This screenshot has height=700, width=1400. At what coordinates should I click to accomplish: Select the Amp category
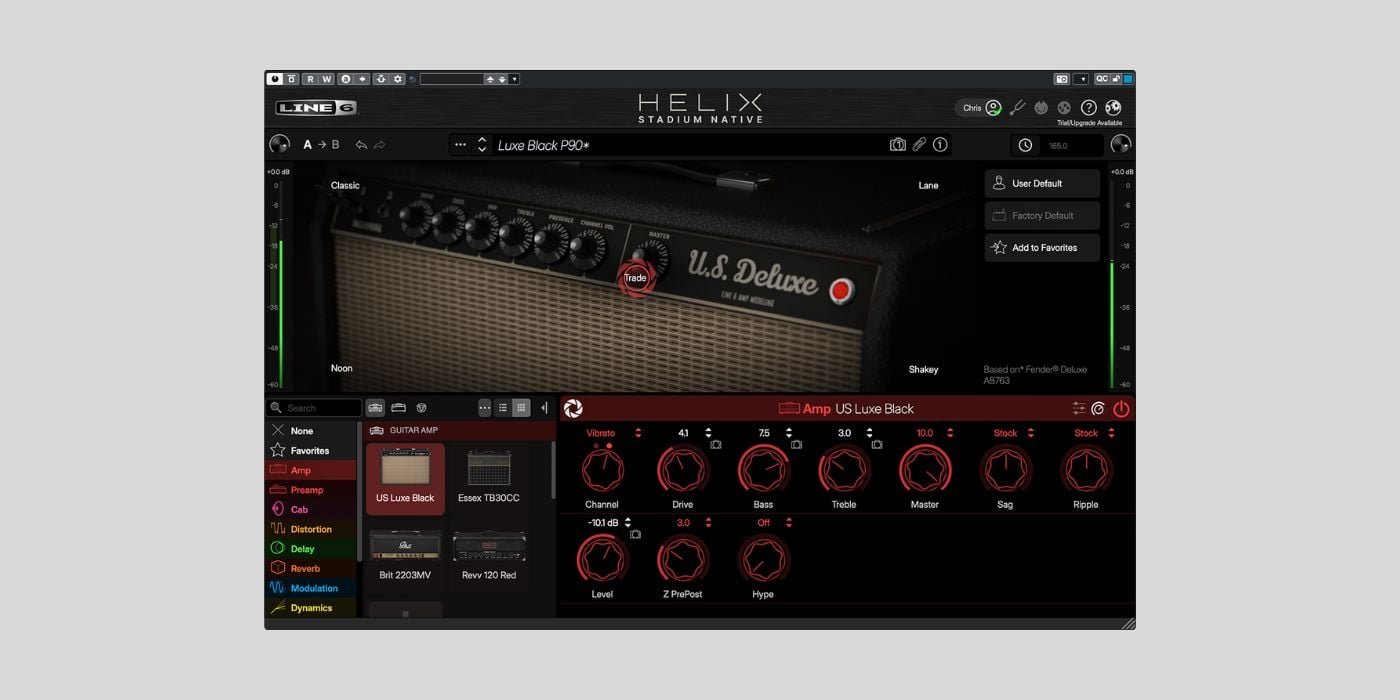[x=311, y=470]
